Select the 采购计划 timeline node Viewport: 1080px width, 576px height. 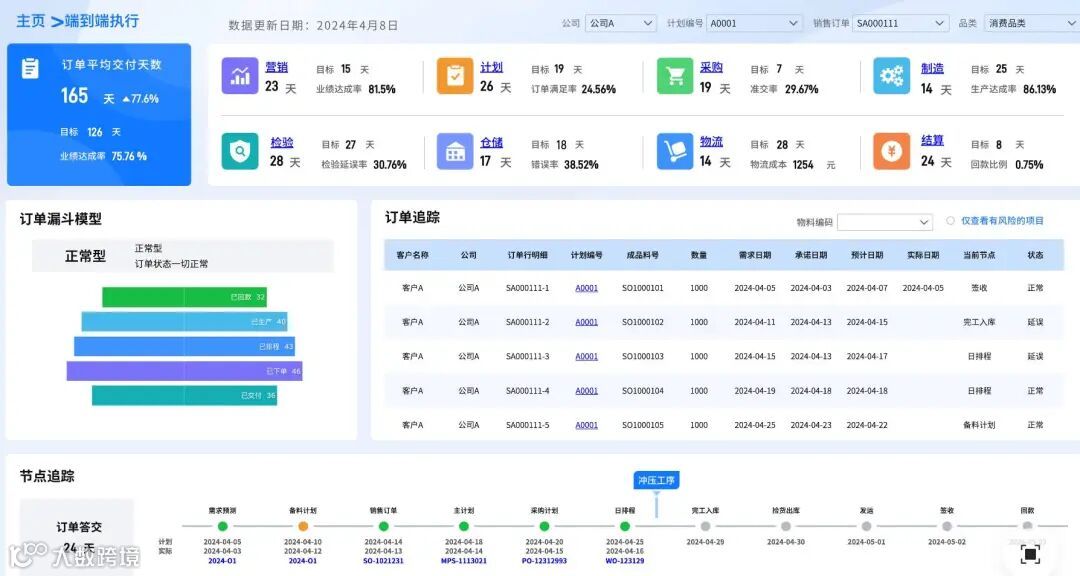coord(544,526)
